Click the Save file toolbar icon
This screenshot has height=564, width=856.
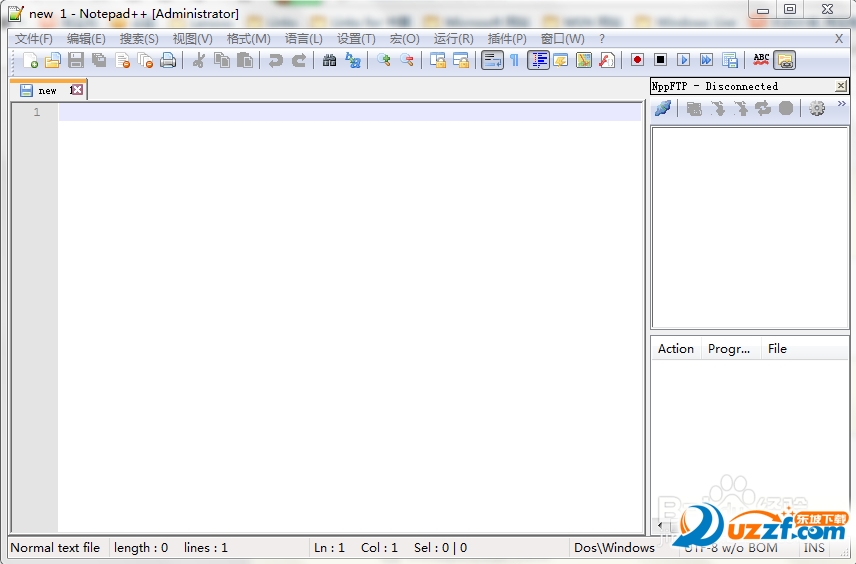point(76,60)
